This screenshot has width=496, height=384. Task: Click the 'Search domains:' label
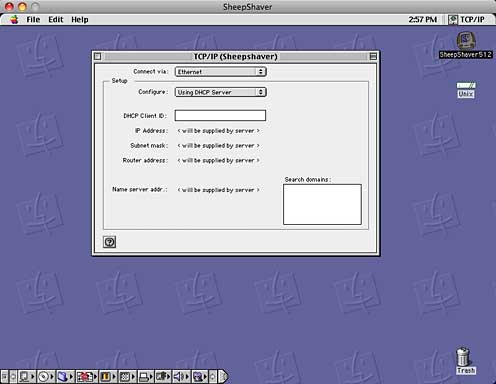308,179
